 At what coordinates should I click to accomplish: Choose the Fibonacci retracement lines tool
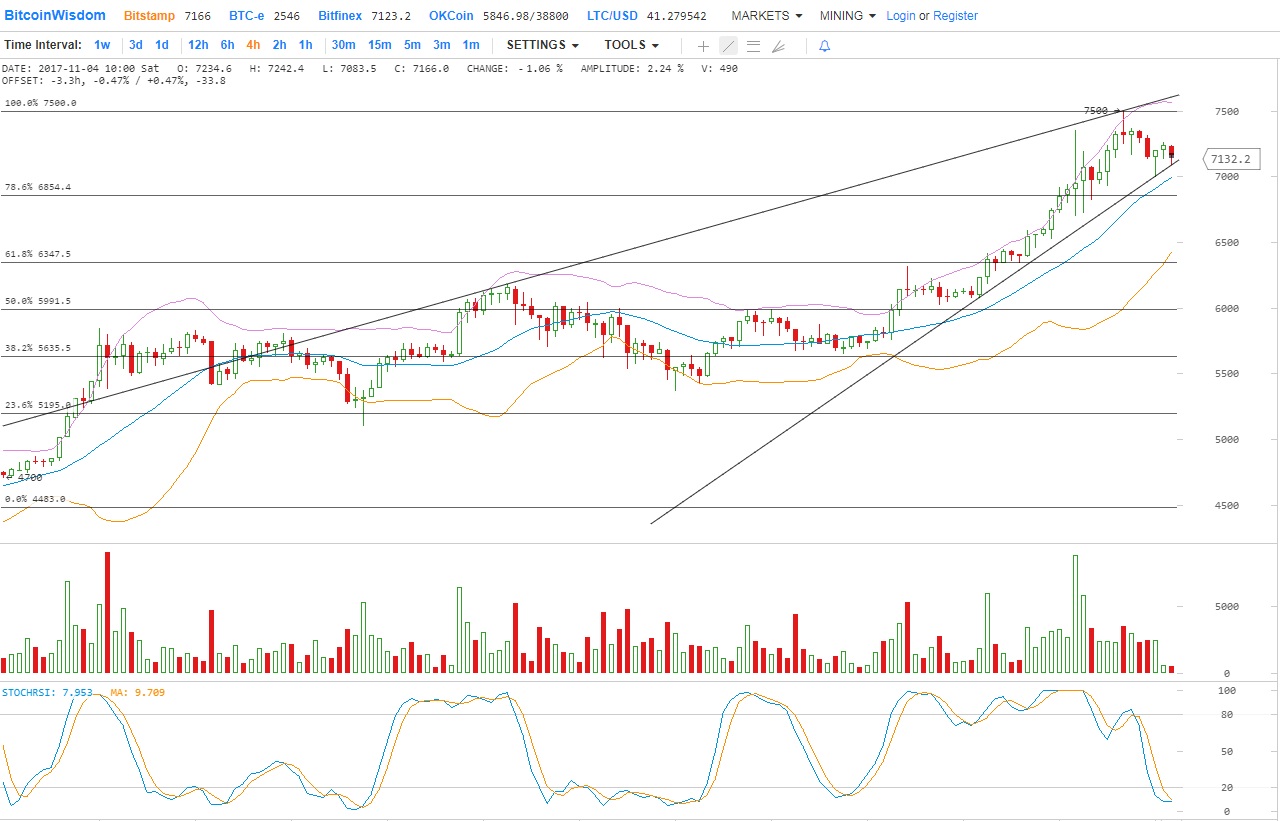753,46
